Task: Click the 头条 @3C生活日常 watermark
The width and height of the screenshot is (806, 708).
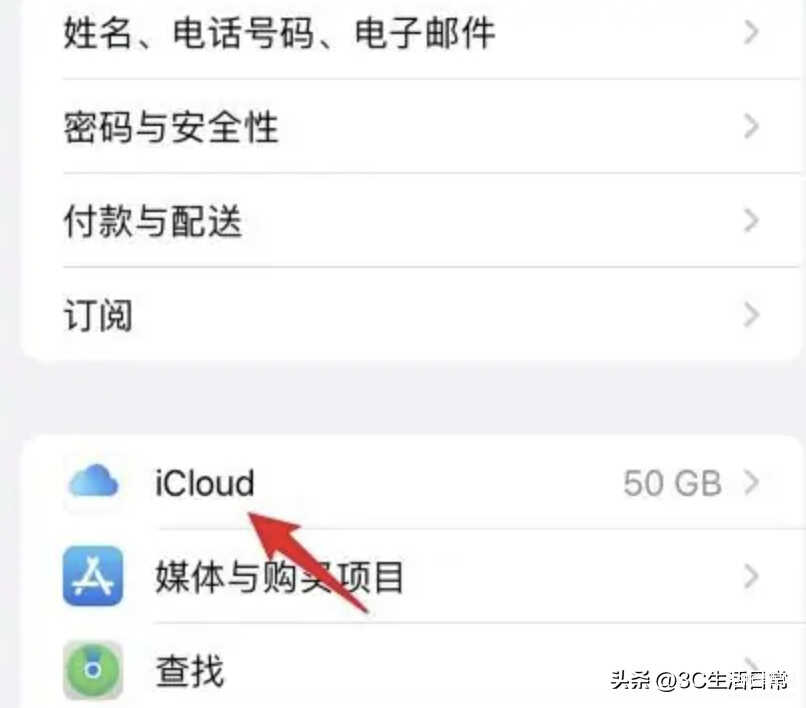Action: 699,680
